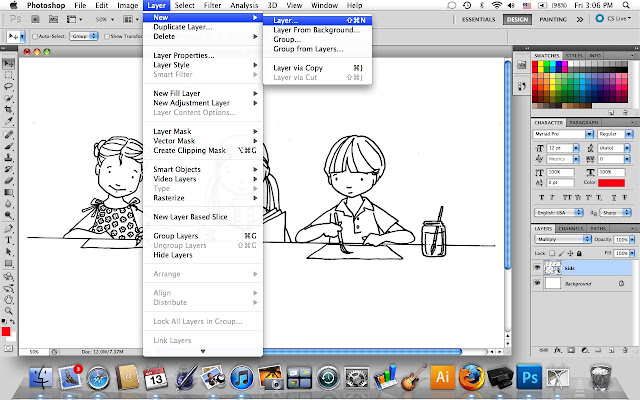Select the History Brush tool
Image resolution: width=640 pixels, height=400 pixels.
[x=8, y=169]
